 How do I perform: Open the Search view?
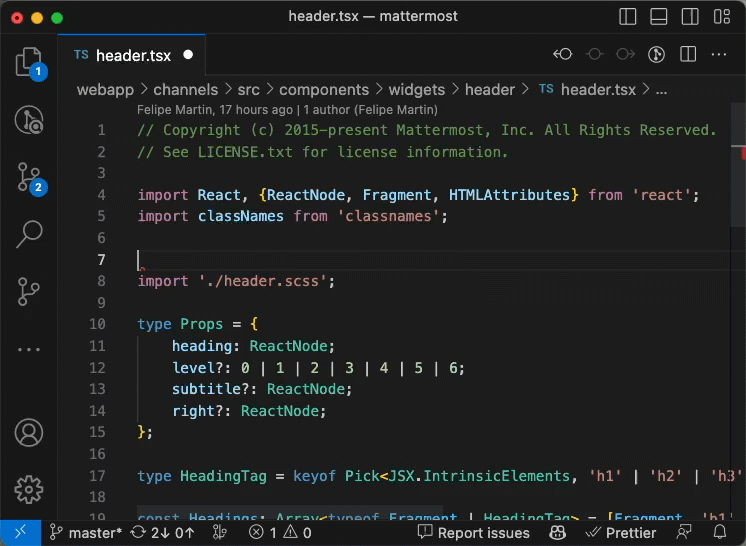(29, 234)
